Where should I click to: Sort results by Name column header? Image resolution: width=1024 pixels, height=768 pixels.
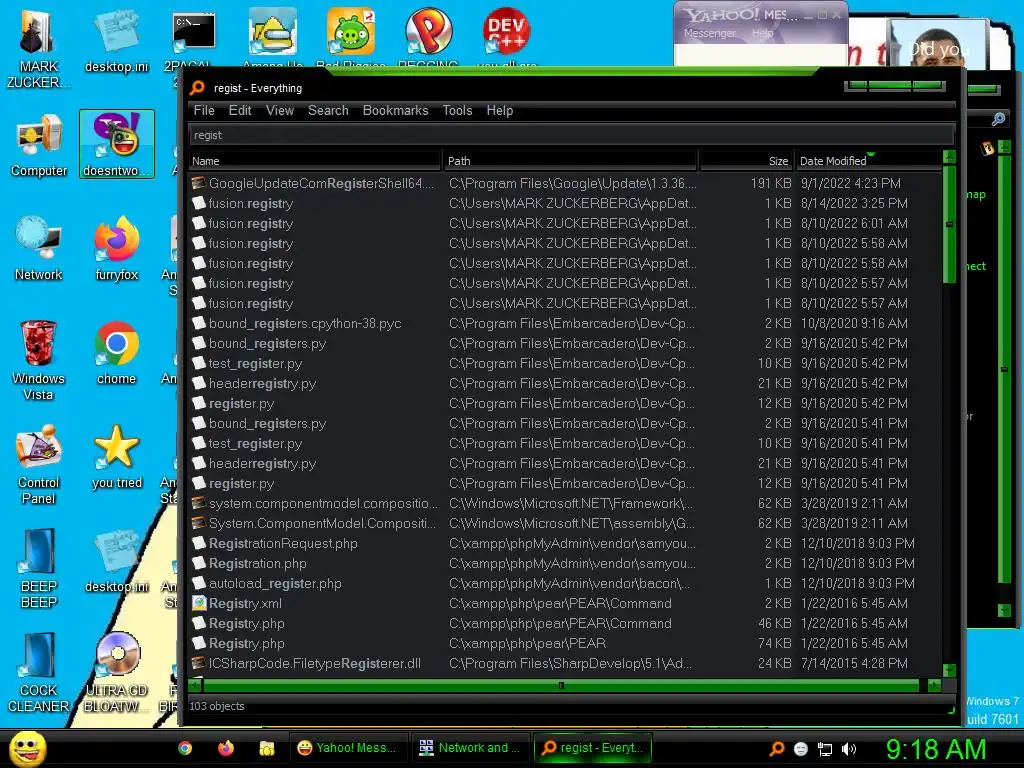tap(315, 161)
